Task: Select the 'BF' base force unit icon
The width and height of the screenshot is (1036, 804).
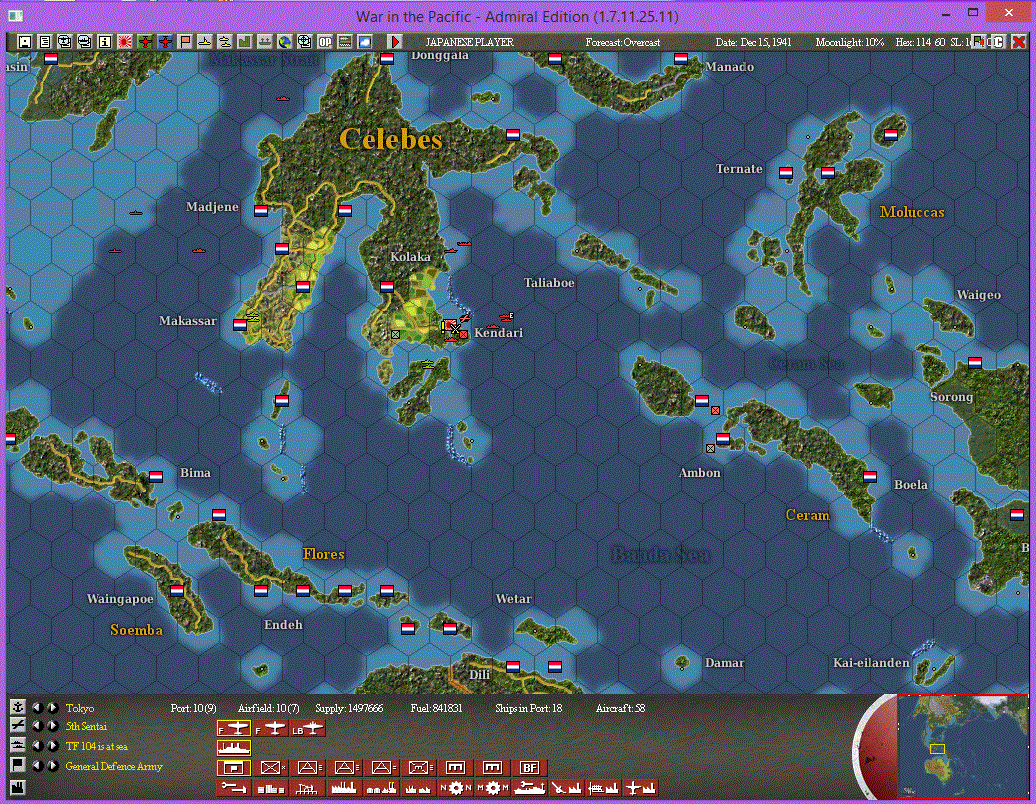Action: pos(529,768)
